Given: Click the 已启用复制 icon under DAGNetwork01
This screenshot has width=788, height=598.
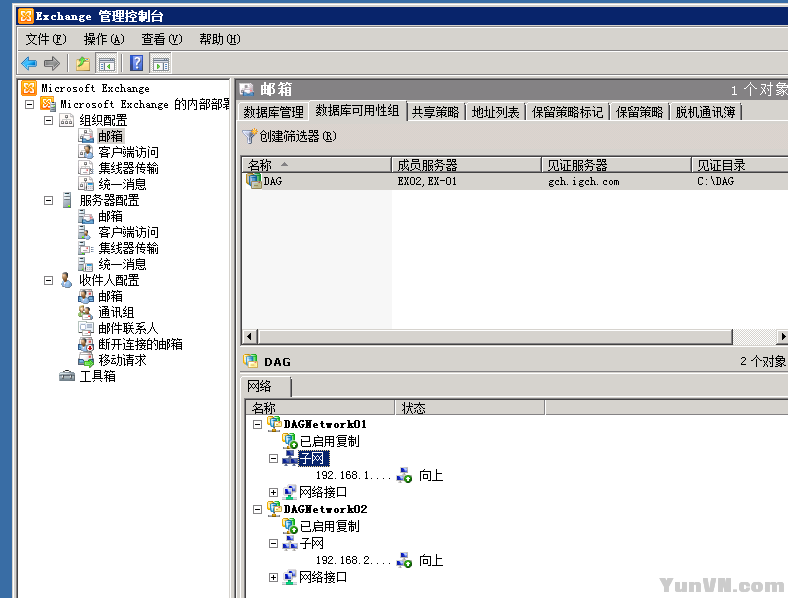Looking at the screenshot, I should coord(290,441).
